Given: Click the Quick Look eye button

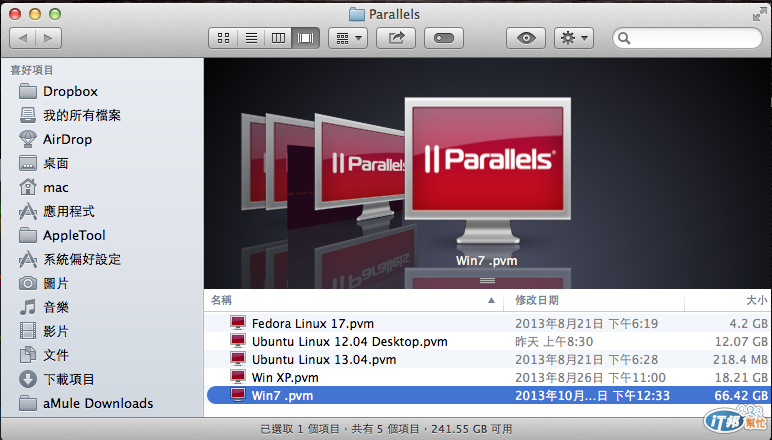Looking at the screenshot, I should (526, 38).
